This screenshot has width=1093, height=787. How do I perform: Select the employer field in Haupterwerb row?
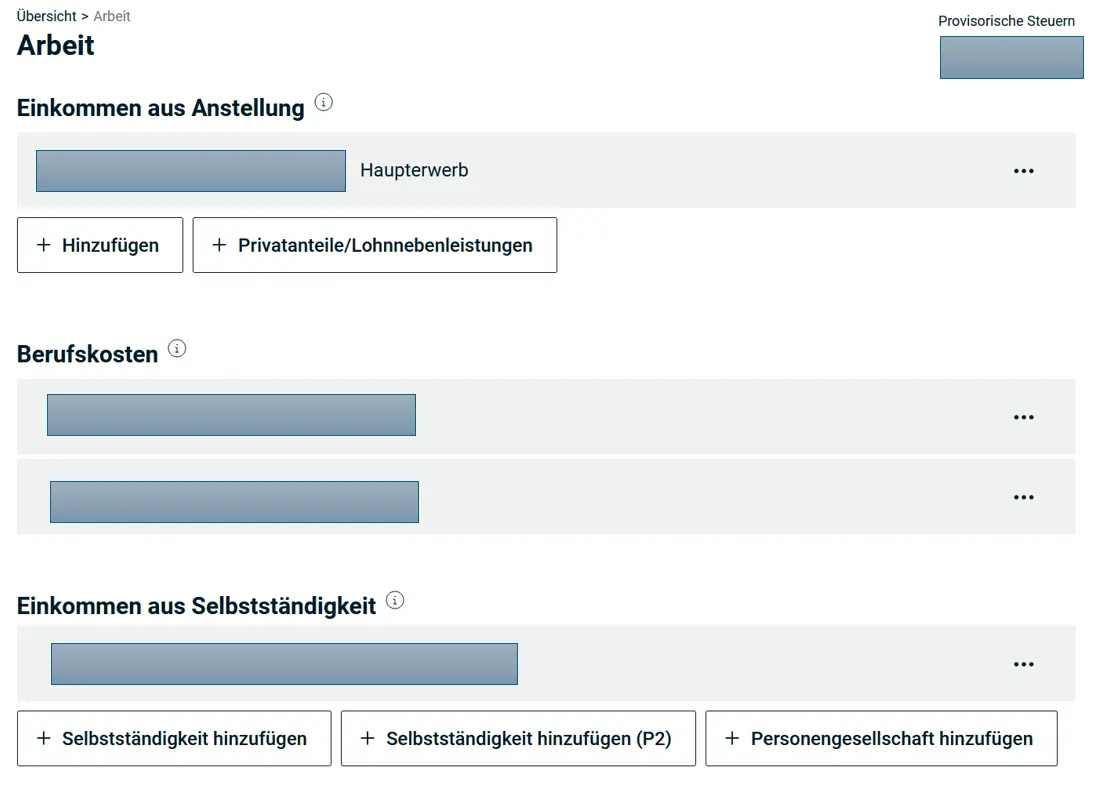click(190, 170)
